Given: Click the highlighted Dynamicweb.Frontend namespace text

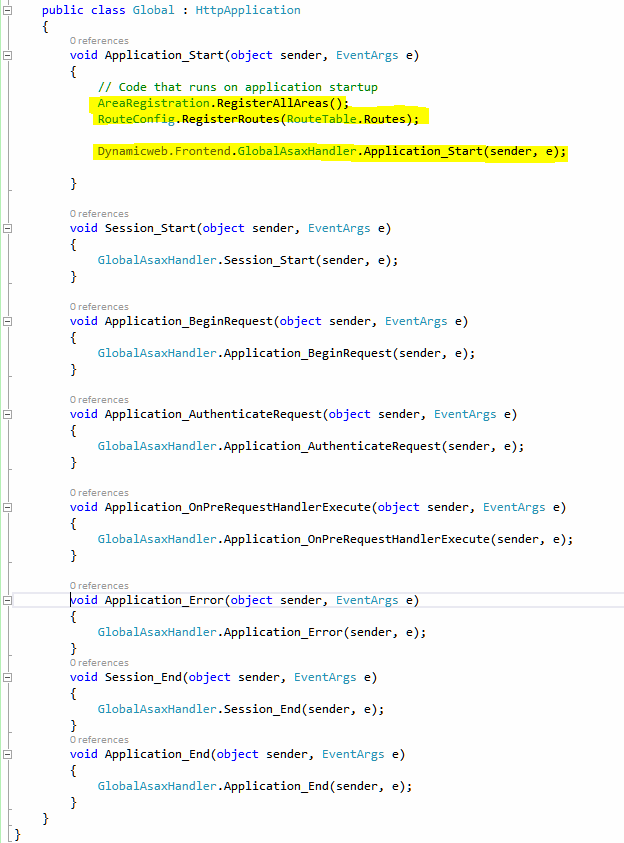Looking at the screenshot, I should pyautogui.click(x=165, y=152).
